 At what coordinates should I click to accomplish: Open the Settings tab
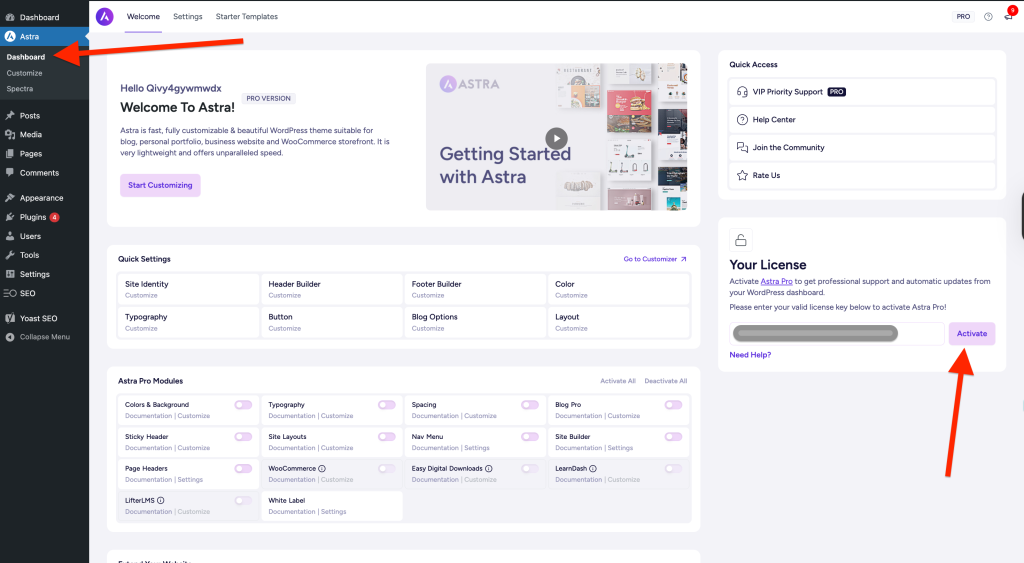[x=187, y=17]
